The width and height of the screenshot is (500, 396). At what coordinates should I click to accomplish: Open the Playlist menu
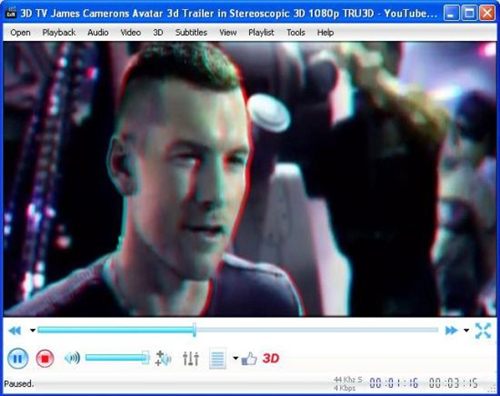(x=261, y=32)
